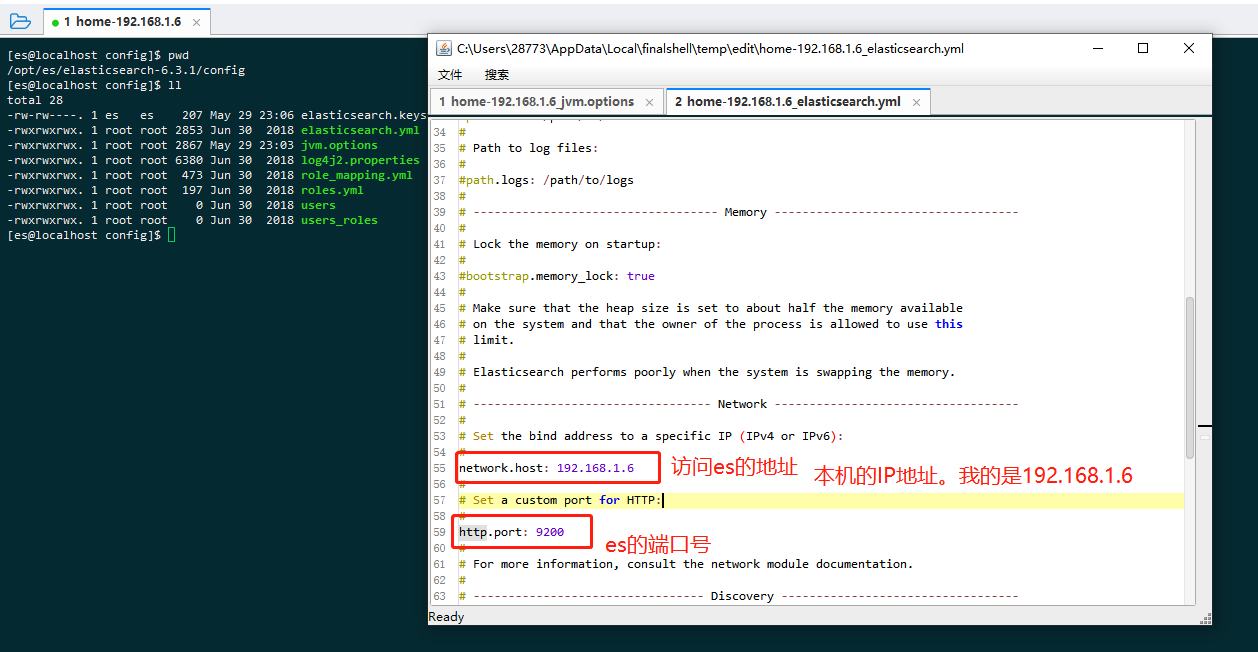Click the terminal cursor prompt line

click(x=91, y=235)
